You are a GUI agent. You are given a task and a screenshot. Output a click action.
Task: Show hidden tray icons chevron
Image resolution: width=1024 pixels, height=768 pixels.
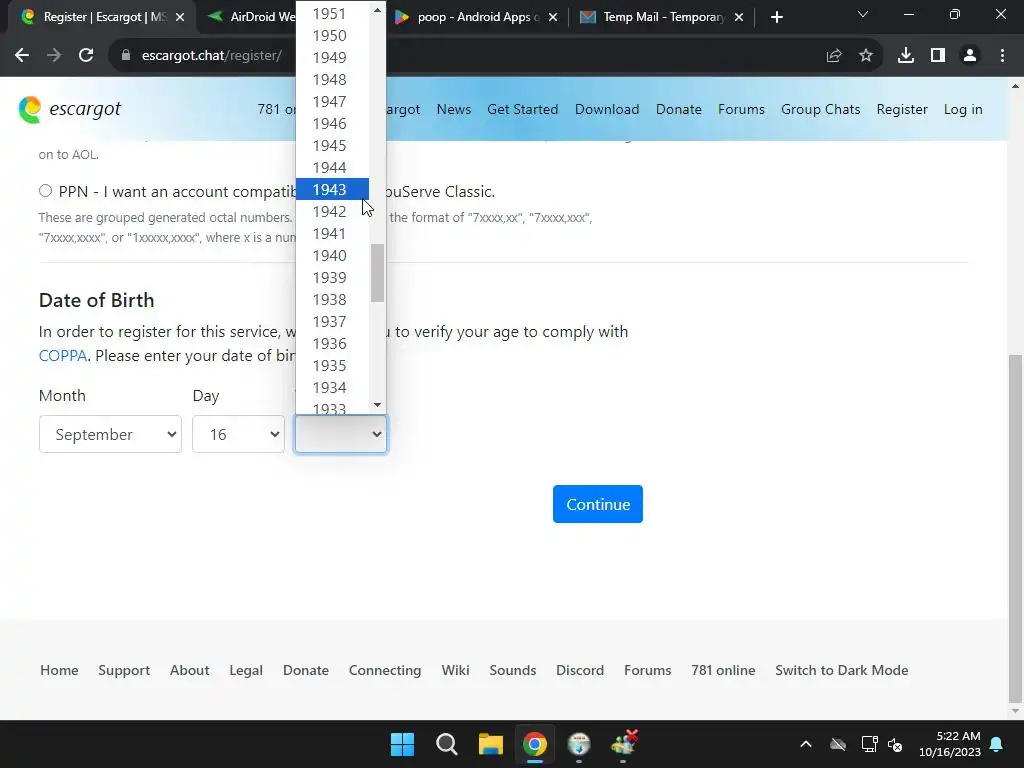pos(806,744)
